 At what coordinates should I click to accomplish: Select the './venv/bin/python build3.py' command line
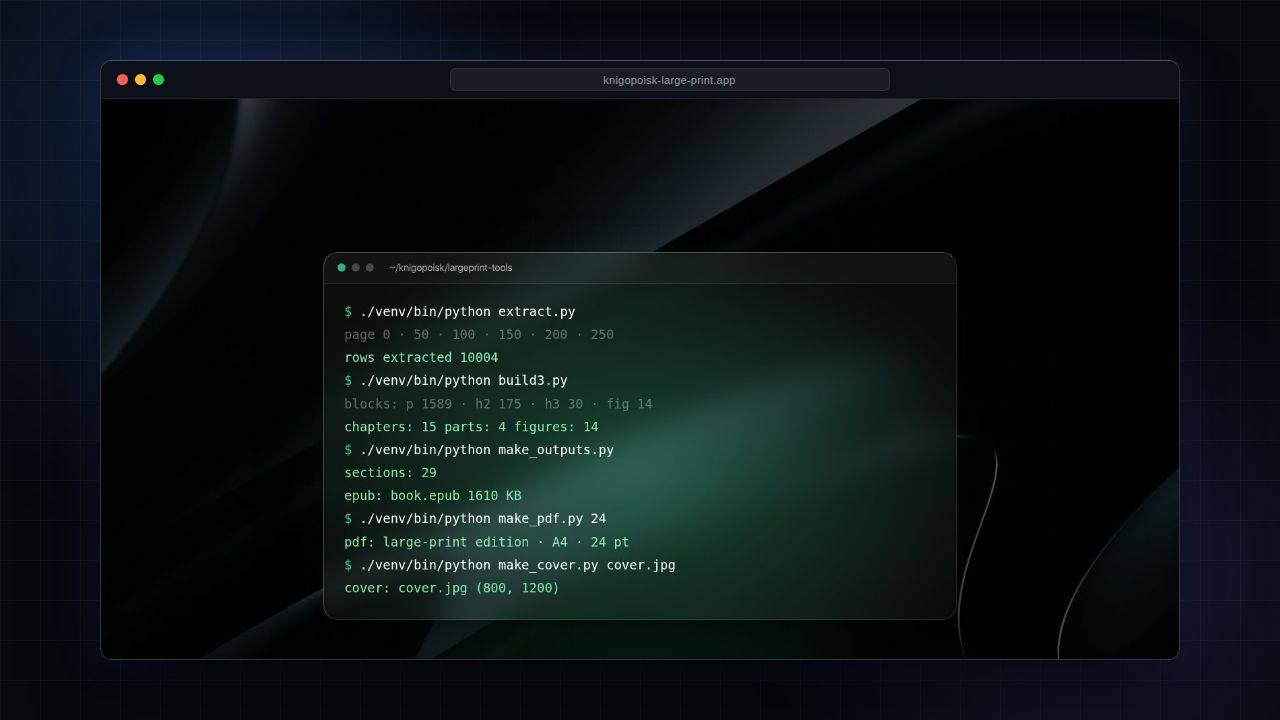tap(456, 381)
